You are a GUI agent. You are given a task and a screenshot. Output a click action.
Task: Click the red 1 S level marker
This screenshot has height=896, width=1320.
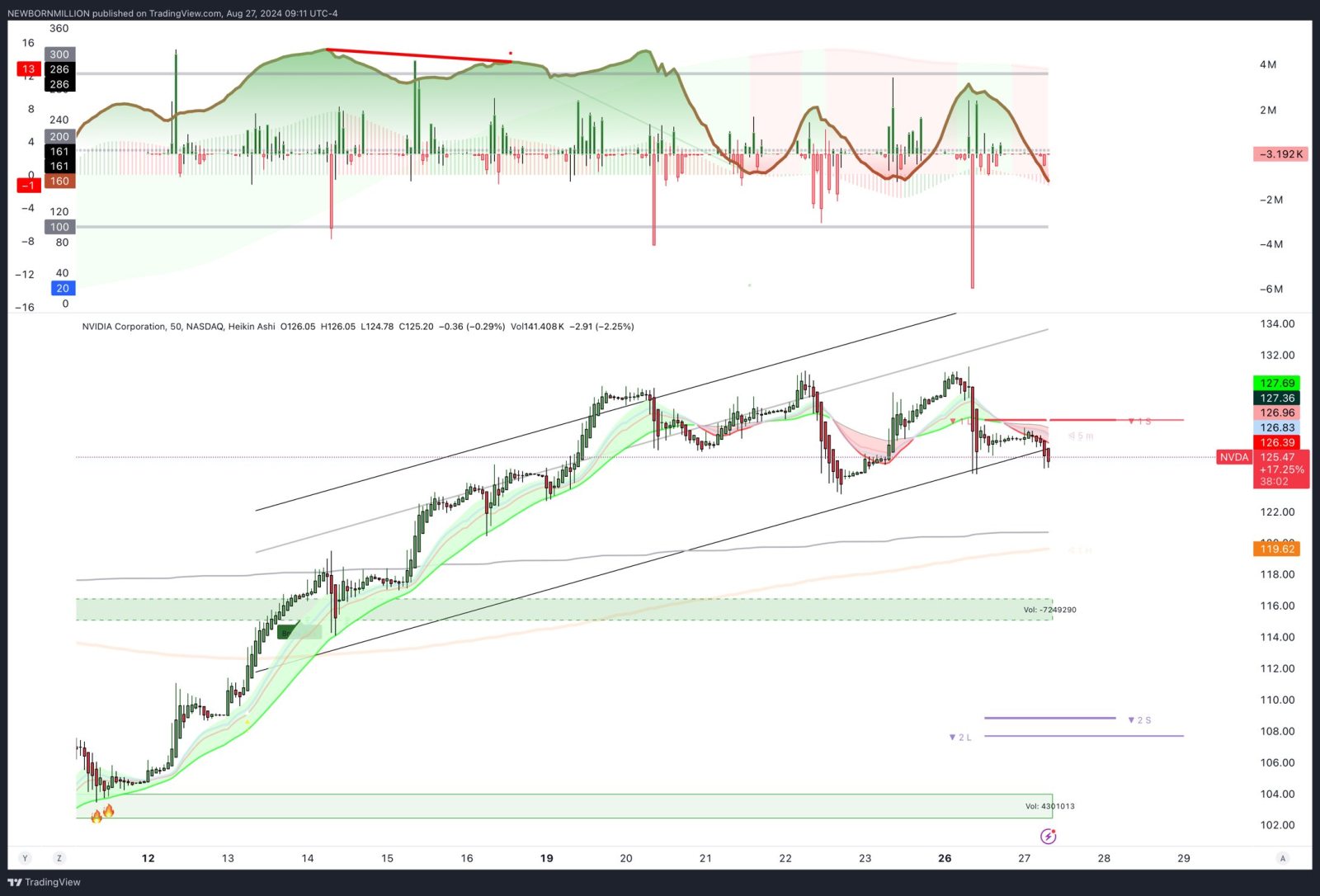tap(1139, 421)
